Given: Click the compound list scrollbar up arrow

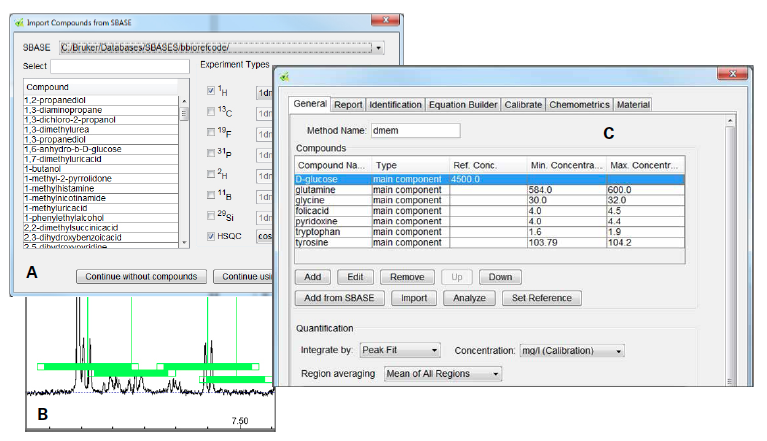Looking at the screenshot, I should [x=184, y=101].
